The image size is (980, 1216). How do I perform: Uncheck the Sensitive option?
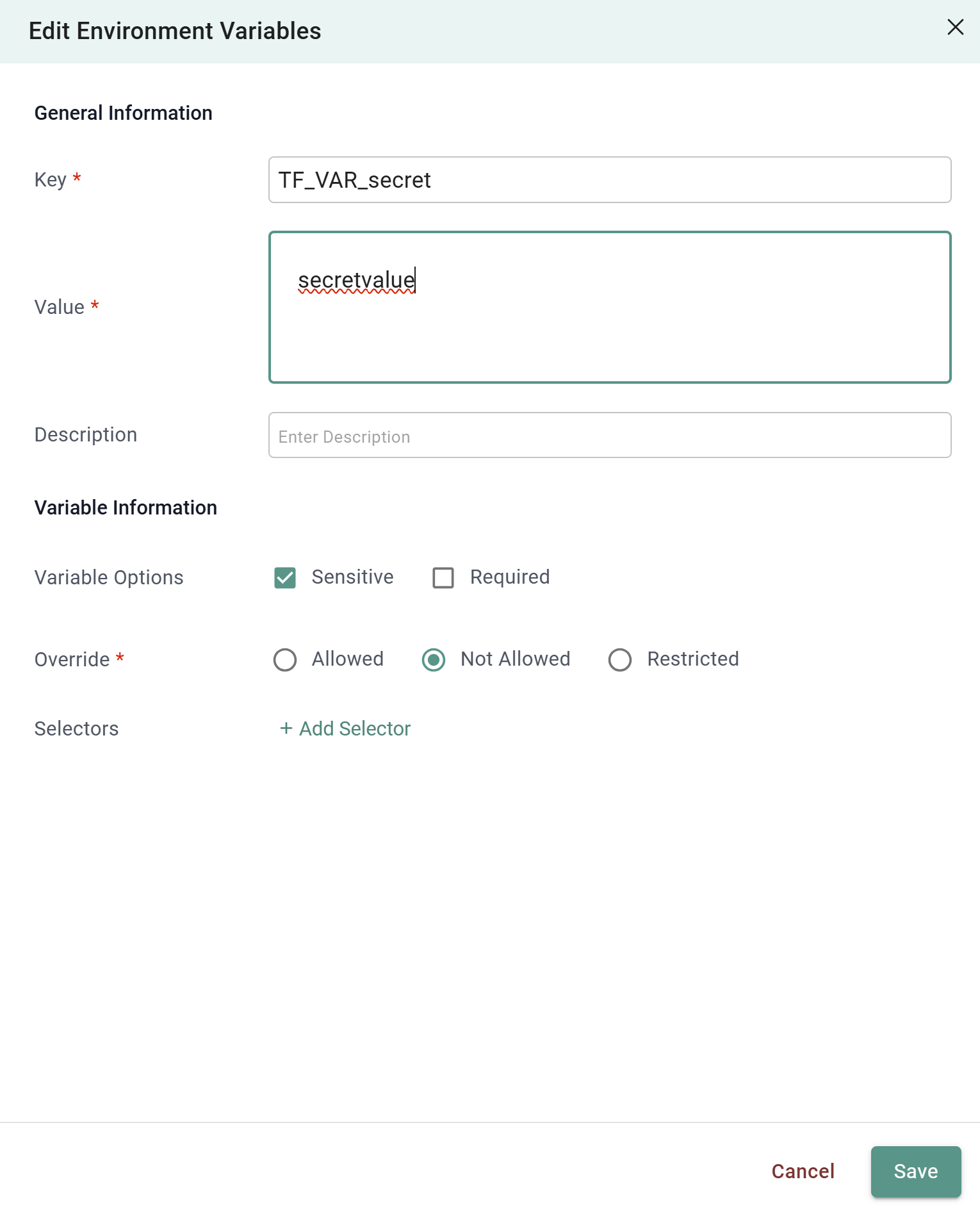point(284,577)
